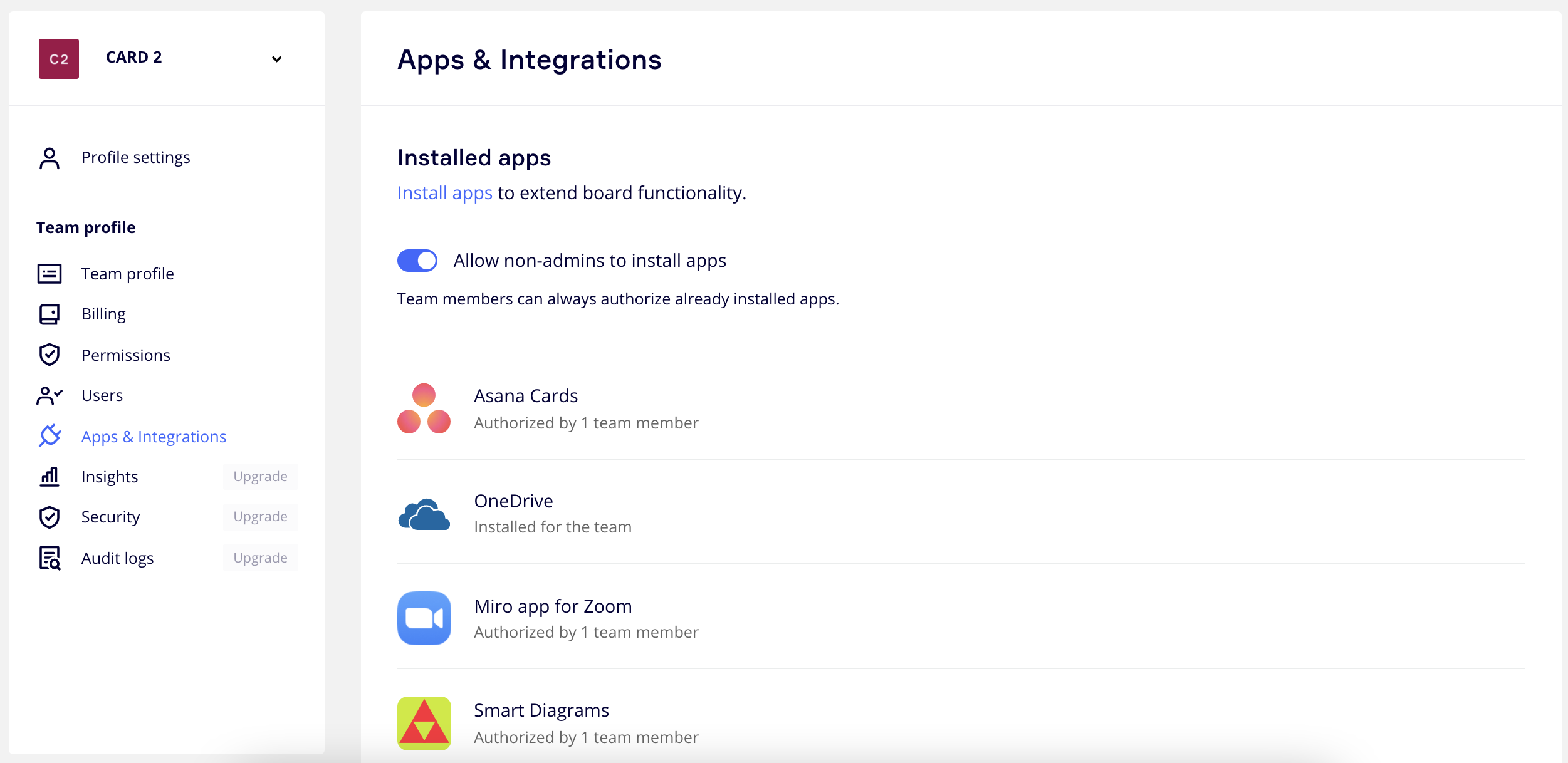This screenshot has width=1568, height=763.
Task: Toggle Allow non-admins to install apps
Action: click(417, 261)
